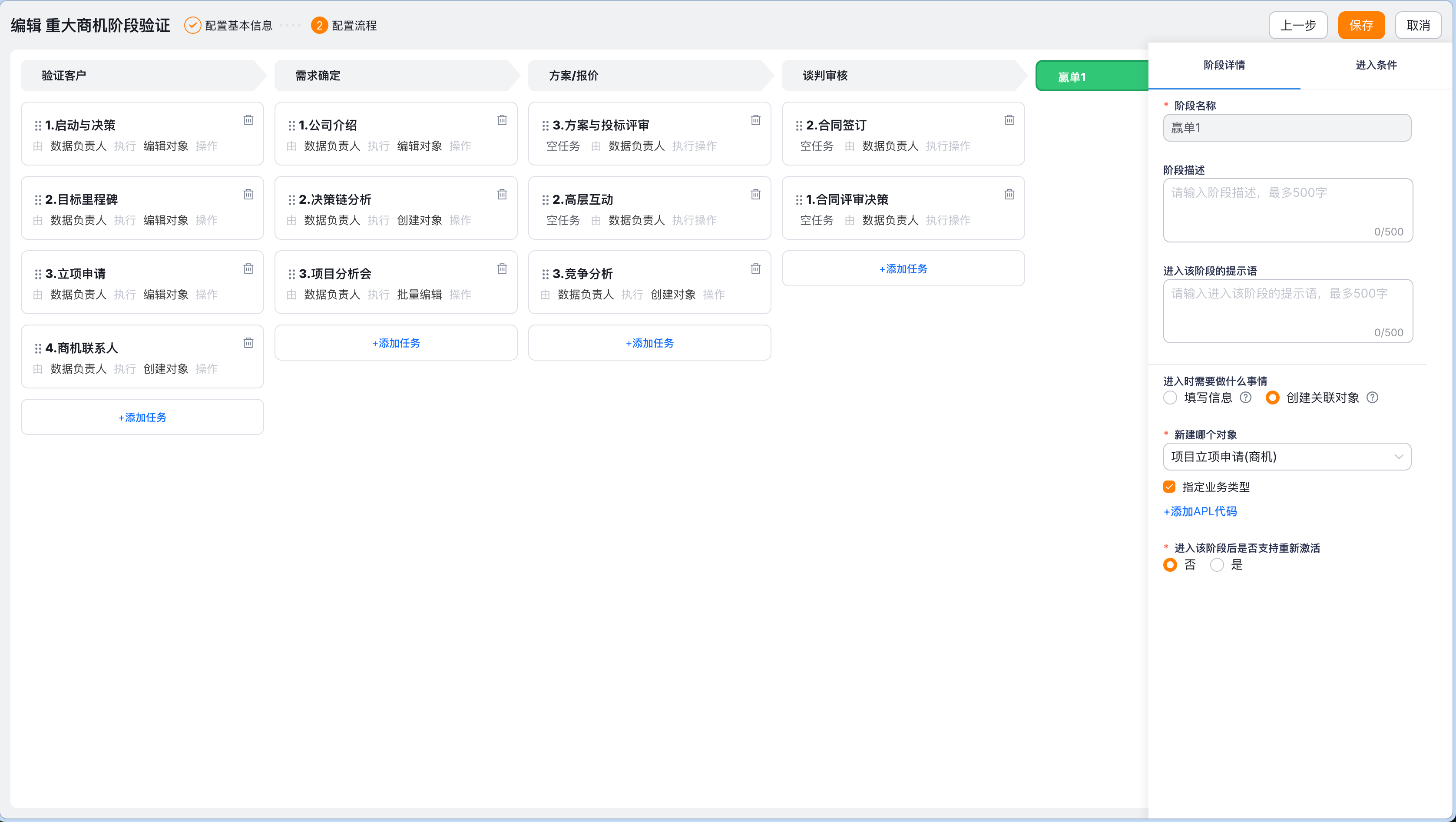The height and width of the screenshot is (822, 1456).
Task: Click help icon beside 创建关联对象
Action: 1372,398
